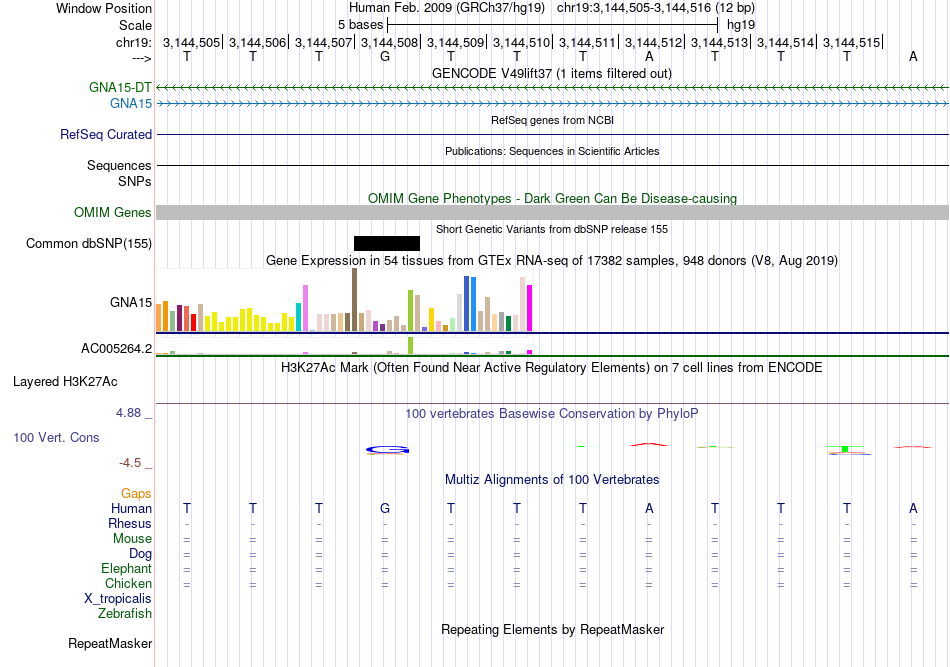The width and height of the screenshot is (950, 667).
Task: Click the GNA15-DT gene track label
Action: 120,87
